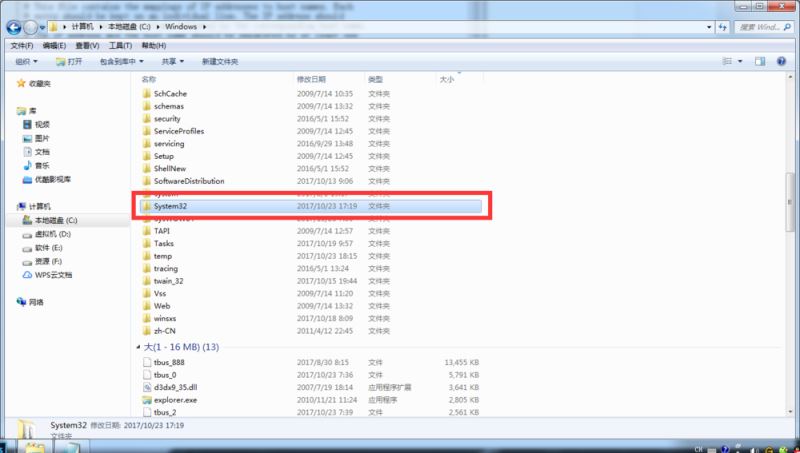Open WPS云文档 in sidebar

(53, 275)
